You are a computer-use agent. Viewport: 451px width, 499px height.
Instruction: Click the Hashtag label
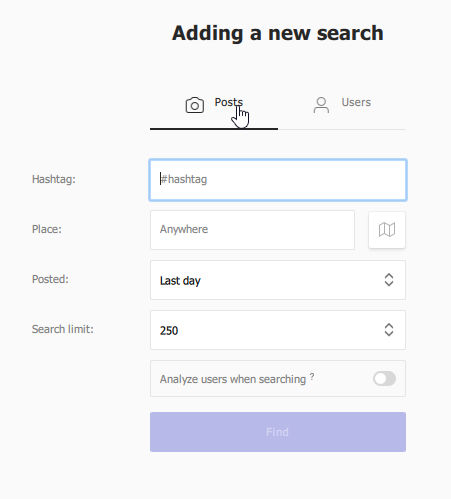pyautogui.click(x=54, y=179)
